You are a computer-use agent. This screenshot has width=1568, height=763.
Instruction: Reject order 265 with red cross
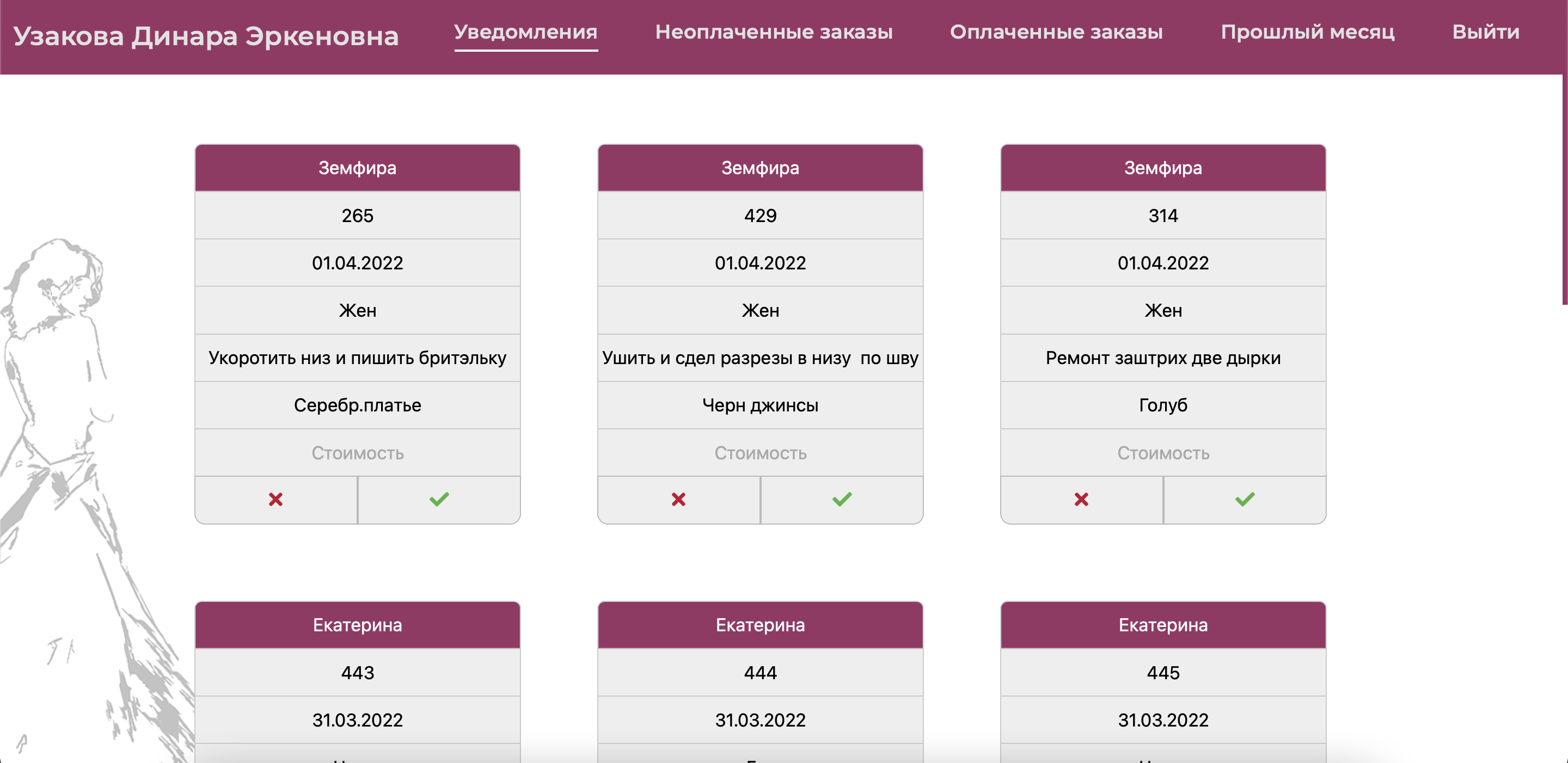point(275,500)
